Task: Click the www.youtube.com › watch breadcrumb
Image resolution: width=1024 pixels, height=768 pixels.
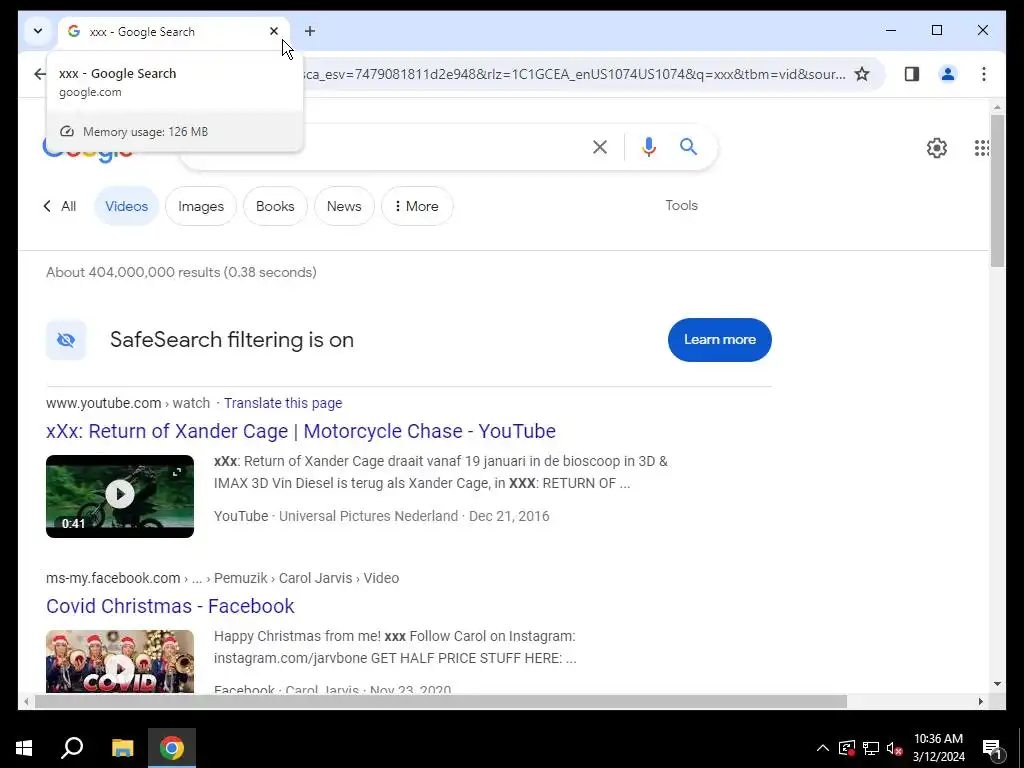Action: [x=128, y=403]
